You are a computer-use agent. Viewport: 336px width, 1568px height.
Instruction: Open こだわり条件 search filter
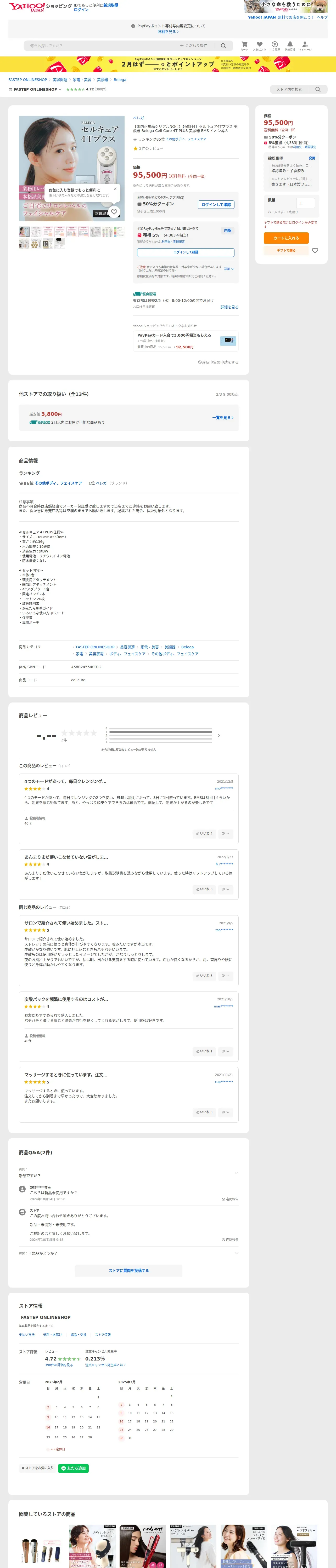tap(193, 46)
